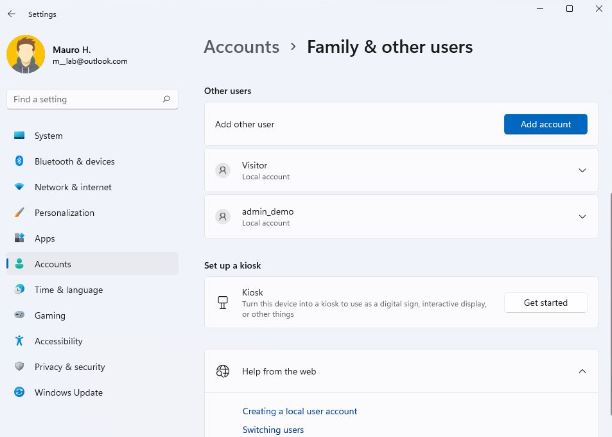Click Accounts in the breadcrumb

pos(242,47)
